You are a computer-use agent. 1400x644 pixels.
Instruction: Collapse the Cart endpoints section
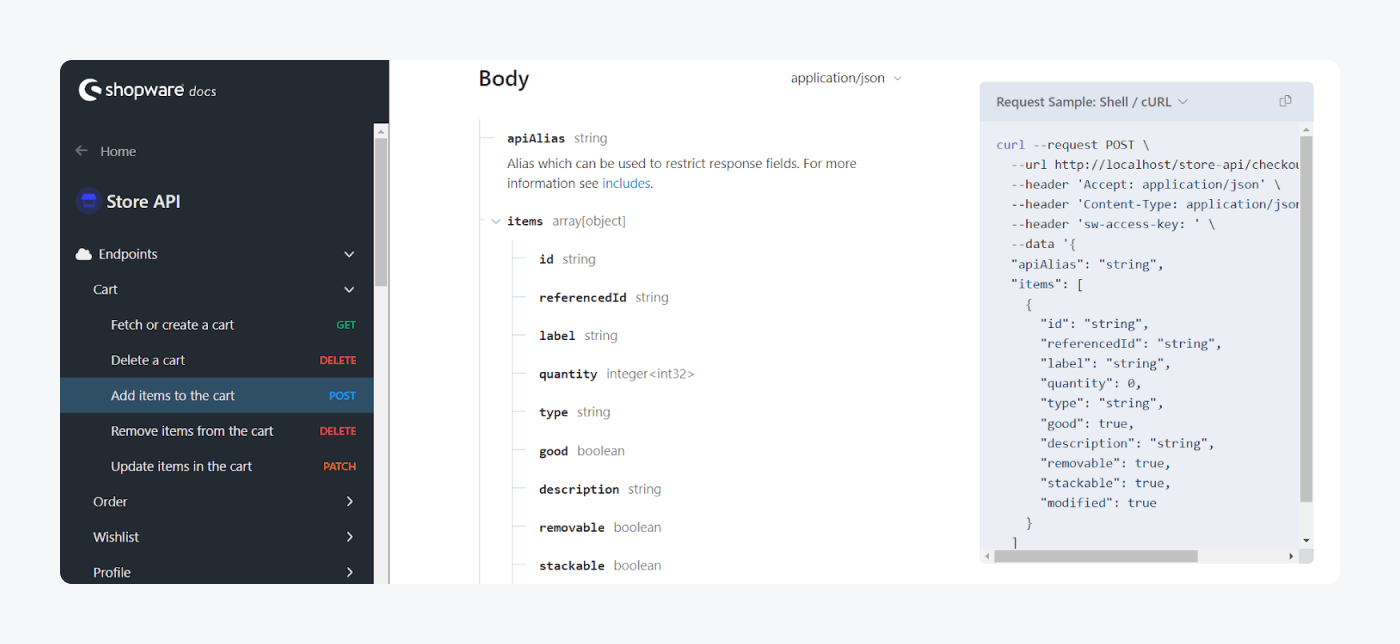click(x=349, y=289)
